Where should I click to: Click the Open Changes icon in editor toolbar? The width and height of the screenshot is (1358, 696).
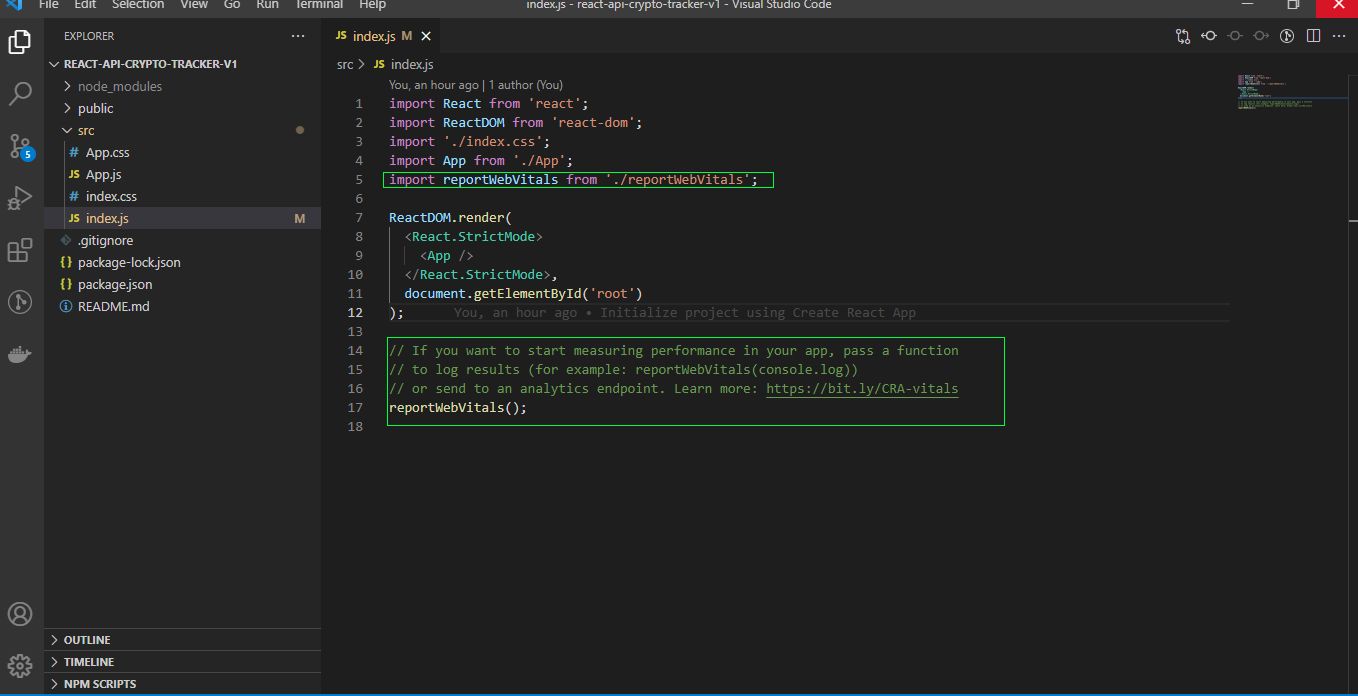pyautogui.click(x=1183, y=36)
